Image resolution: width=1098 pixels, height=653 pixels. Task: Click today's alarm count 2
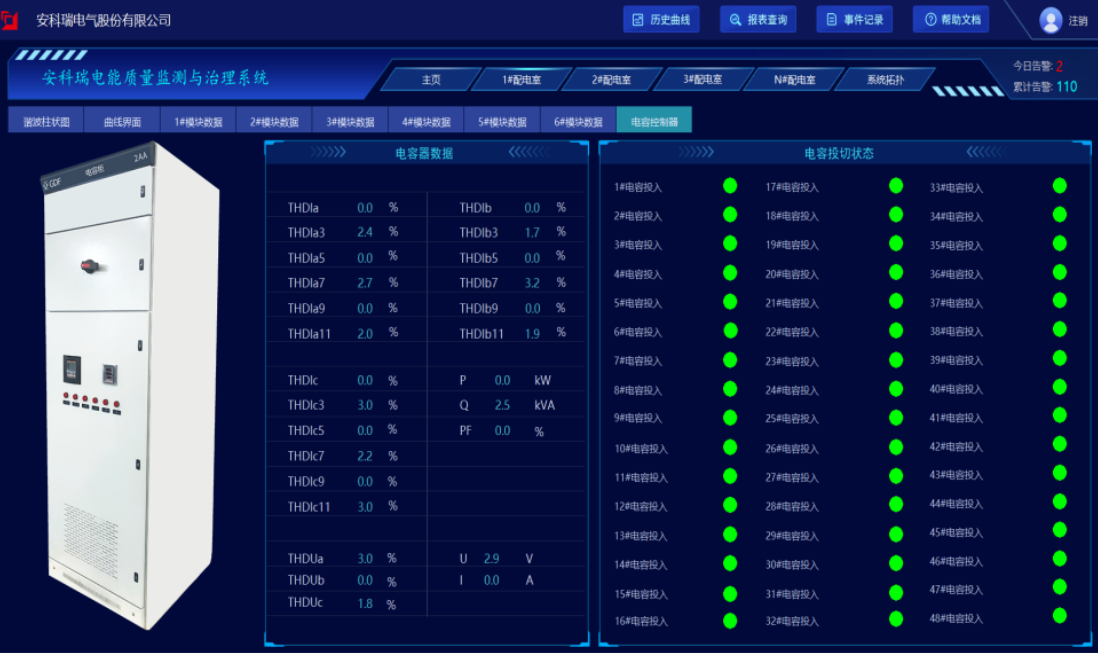point(1059,66)
